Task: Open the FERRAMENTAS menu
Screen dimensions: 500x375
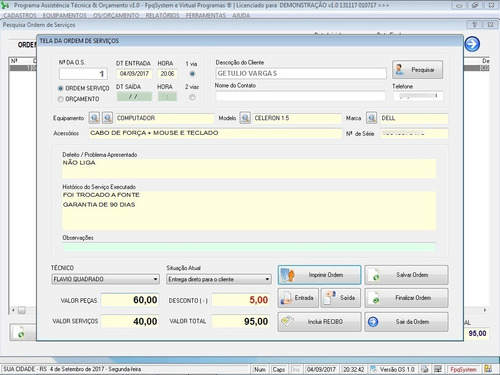Action: coord(206,15)
